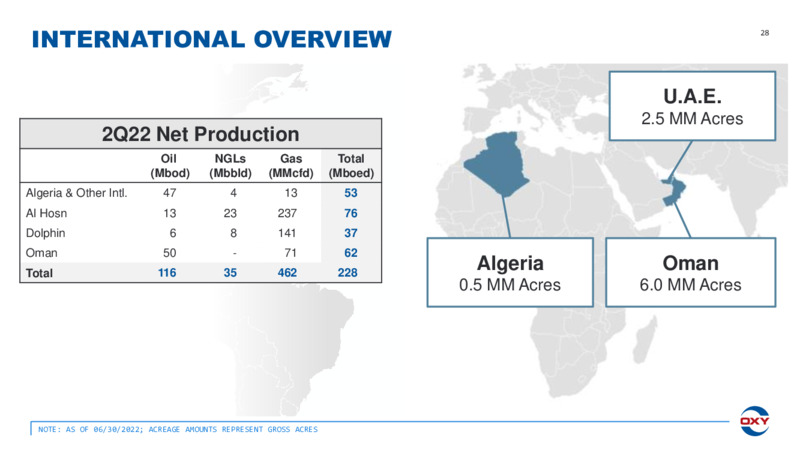The image size is (800, 450).
Task: Click Algeria oil value 47
Action: pos(169,193)
